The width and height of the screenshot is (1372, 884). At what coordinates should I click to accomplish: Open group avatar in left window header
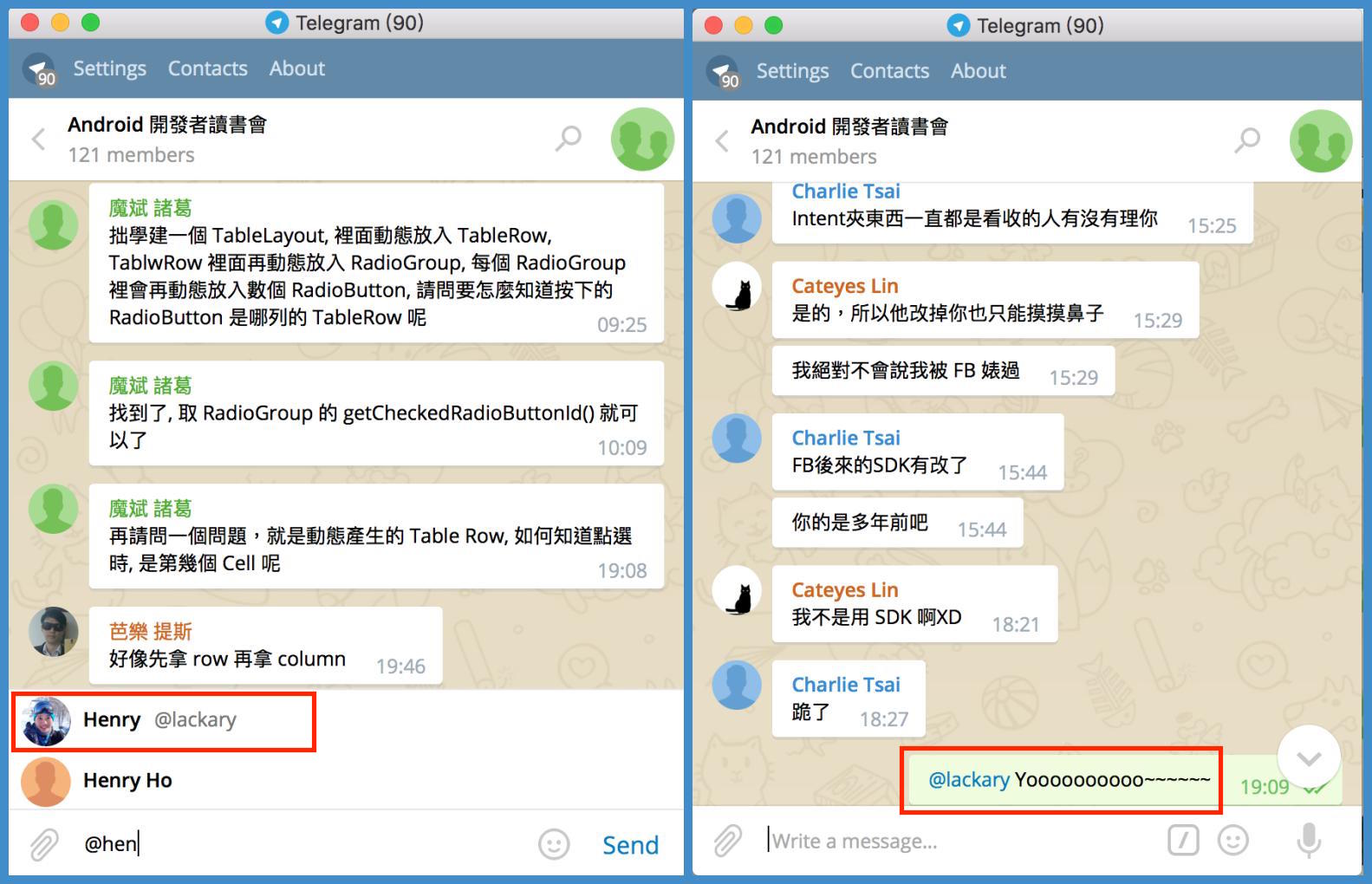coord(642,139)
